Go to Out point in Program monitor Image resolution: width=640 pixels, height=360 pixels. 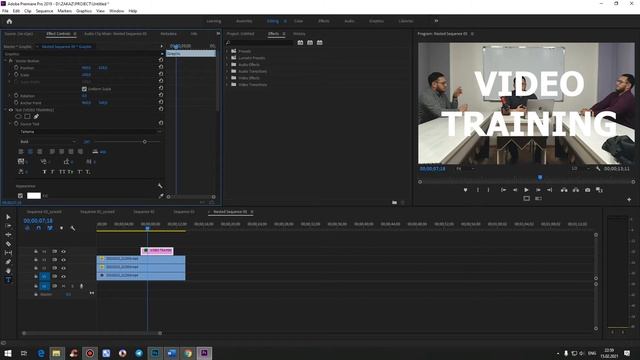click(x=549, y=190)
